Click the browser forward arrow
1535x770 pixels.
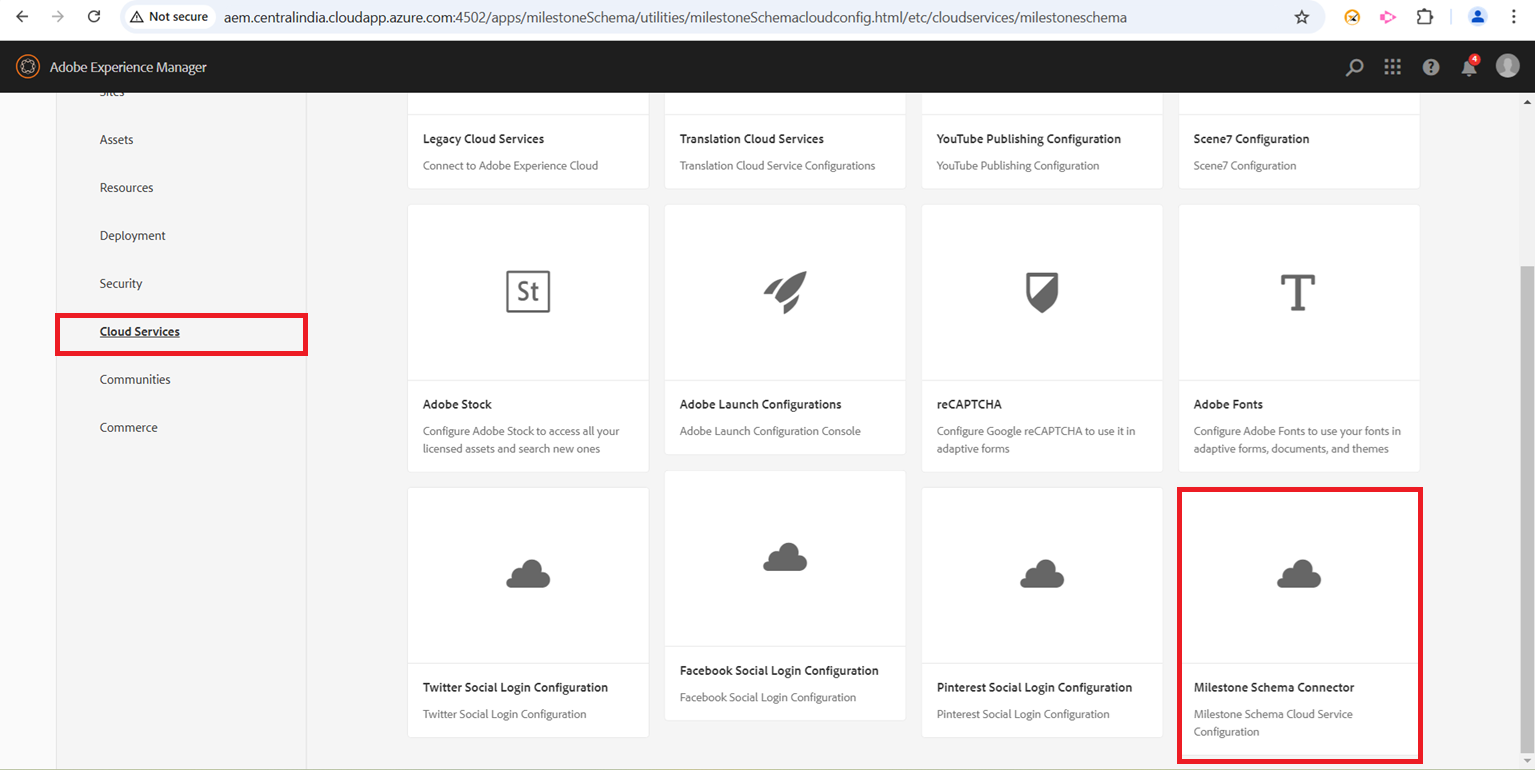click(x=58, y=17)
